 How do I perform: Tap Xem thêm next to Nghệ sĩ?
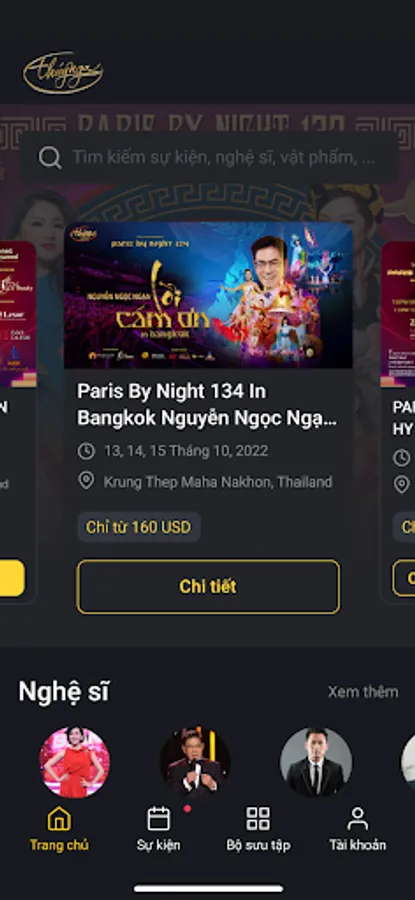[x=363, y=692]
